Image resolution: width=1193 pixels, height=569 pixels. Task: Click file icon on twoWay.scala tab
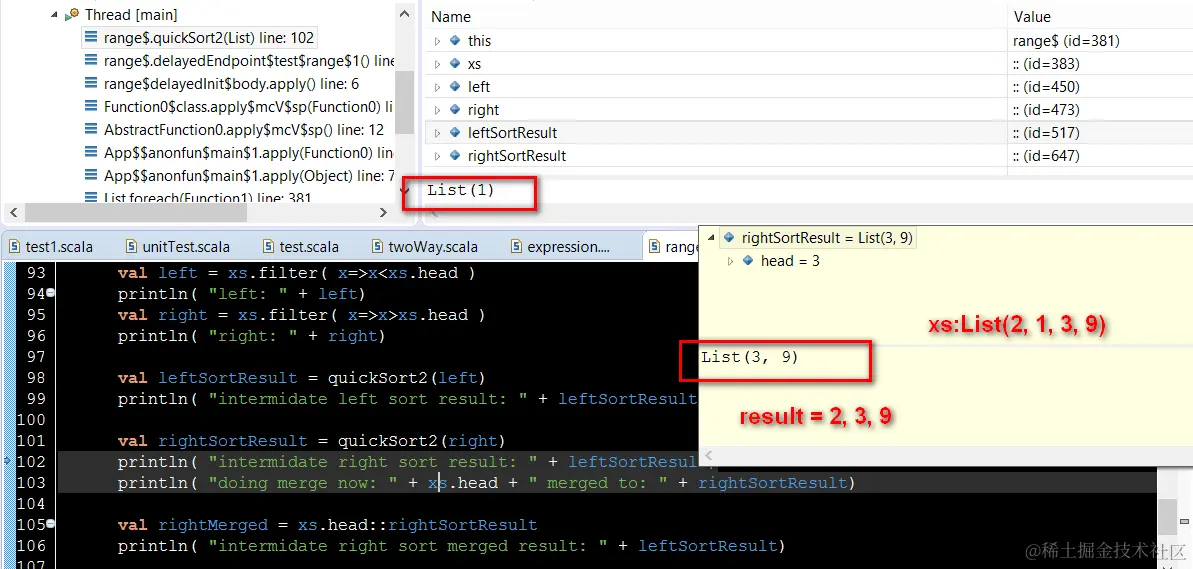pos(377,246)
